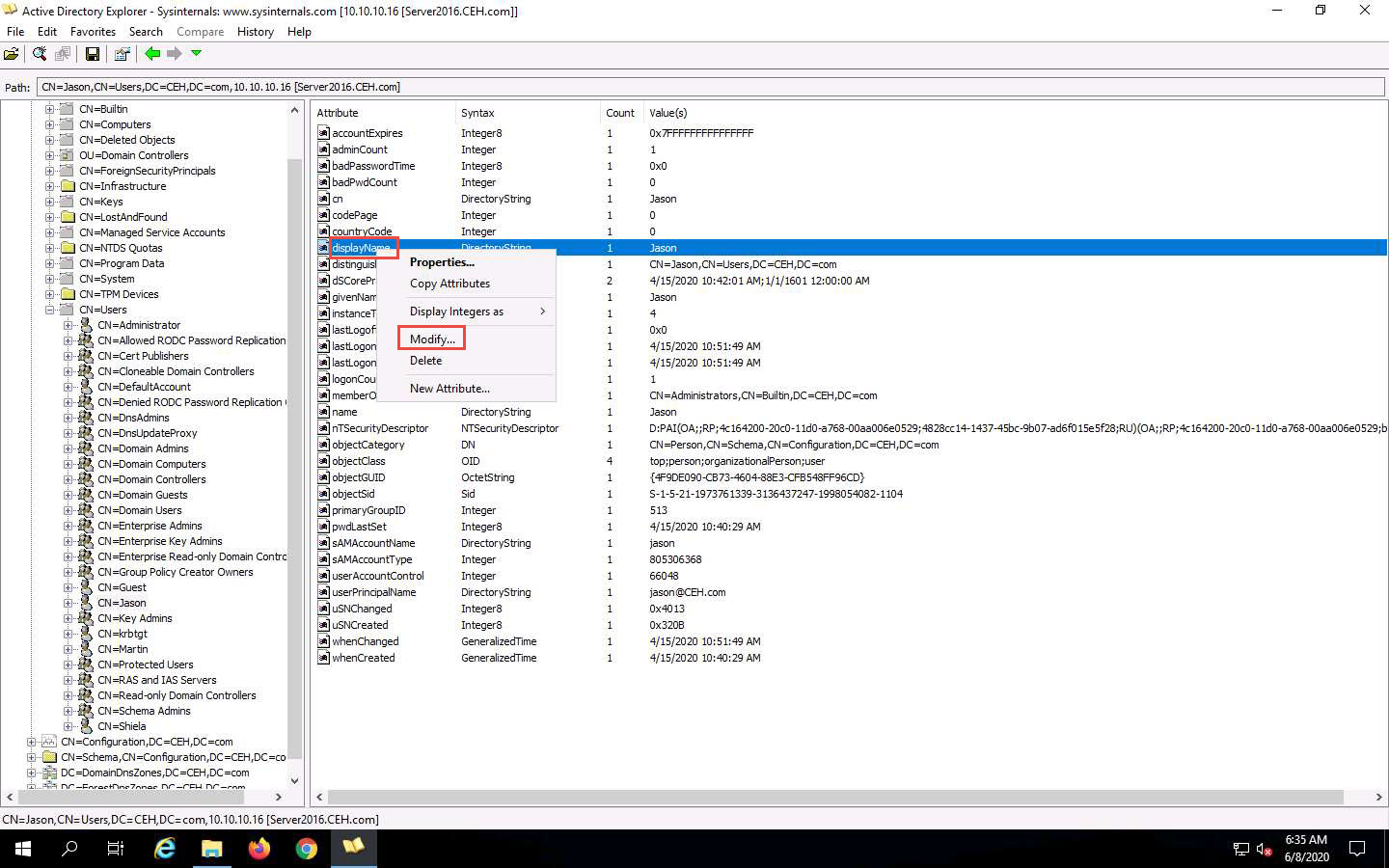This screenshot has height=868, width=1389.
Task: Click the Properties toolbar icon
Action: (123, 54)
